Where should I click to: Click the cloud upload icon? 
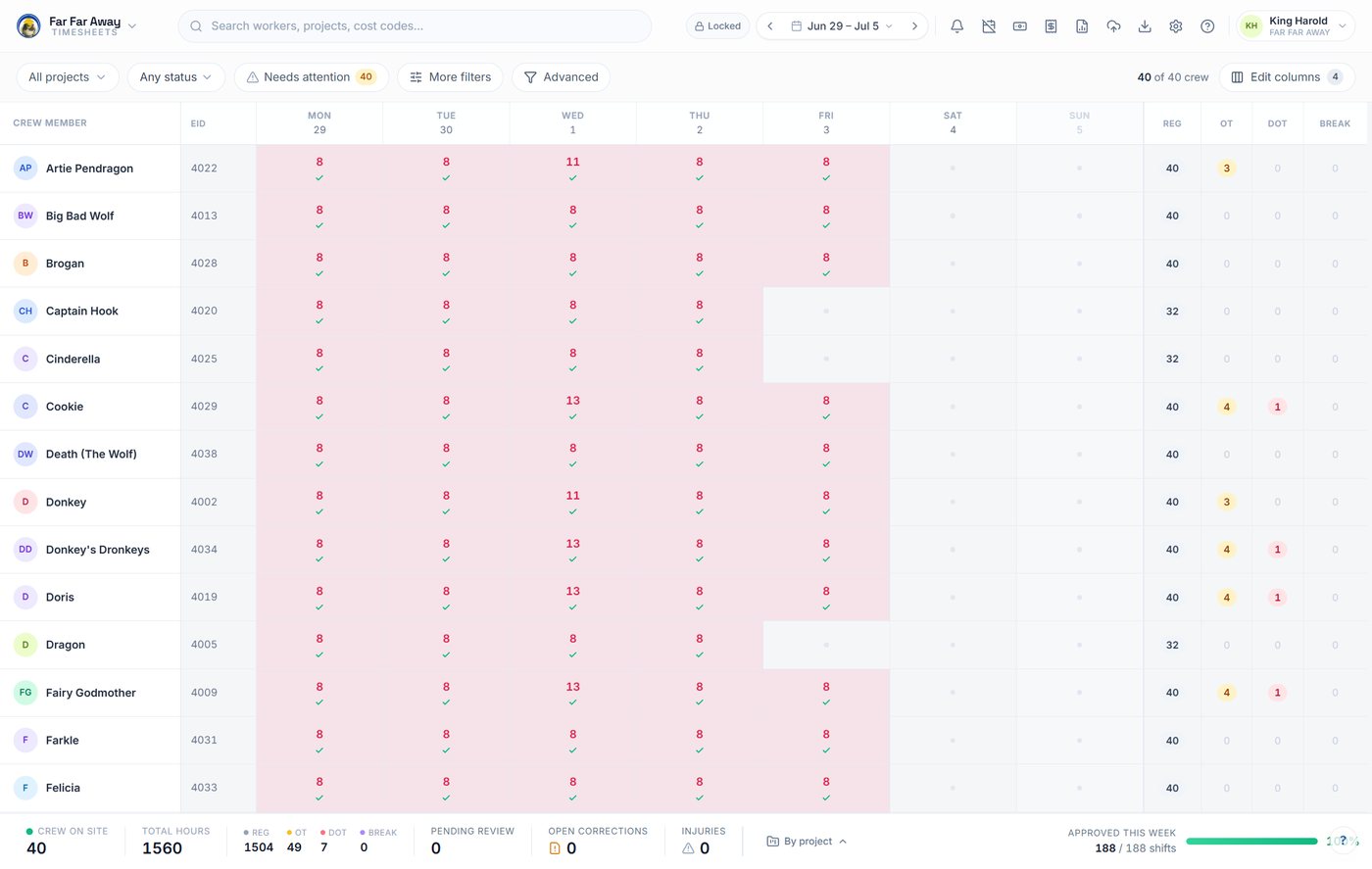1113,26
